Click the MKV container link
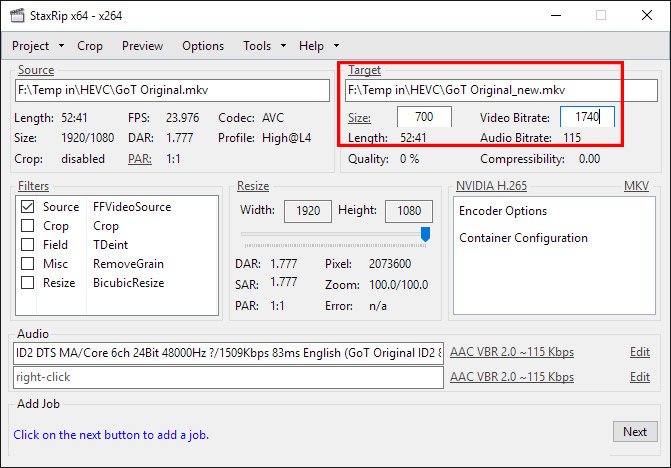Viewport: 671px width, 468px height. point(636,186)
